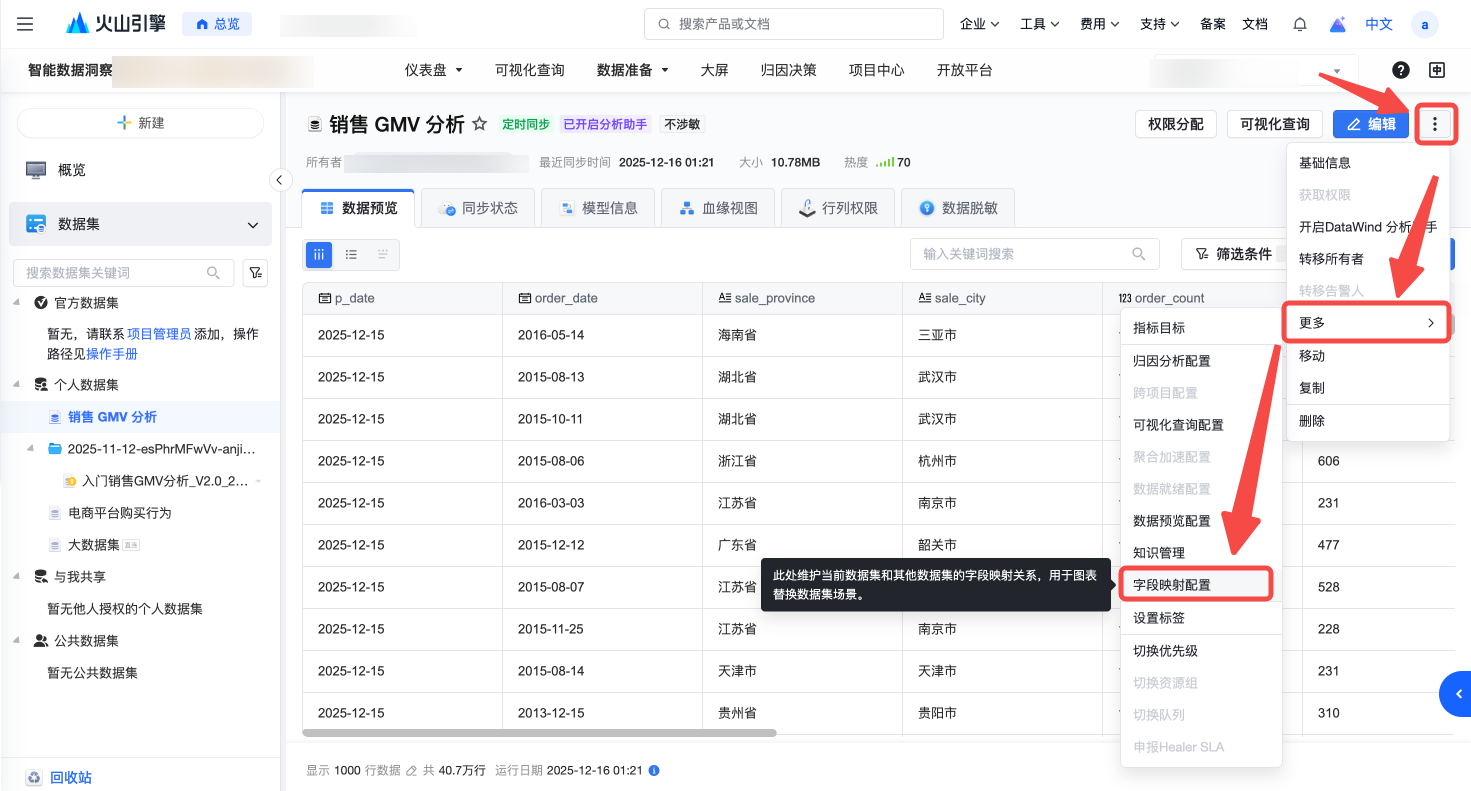Open the hamburger navigation menu
This screenshot has height=791, width=1471.
26,24
